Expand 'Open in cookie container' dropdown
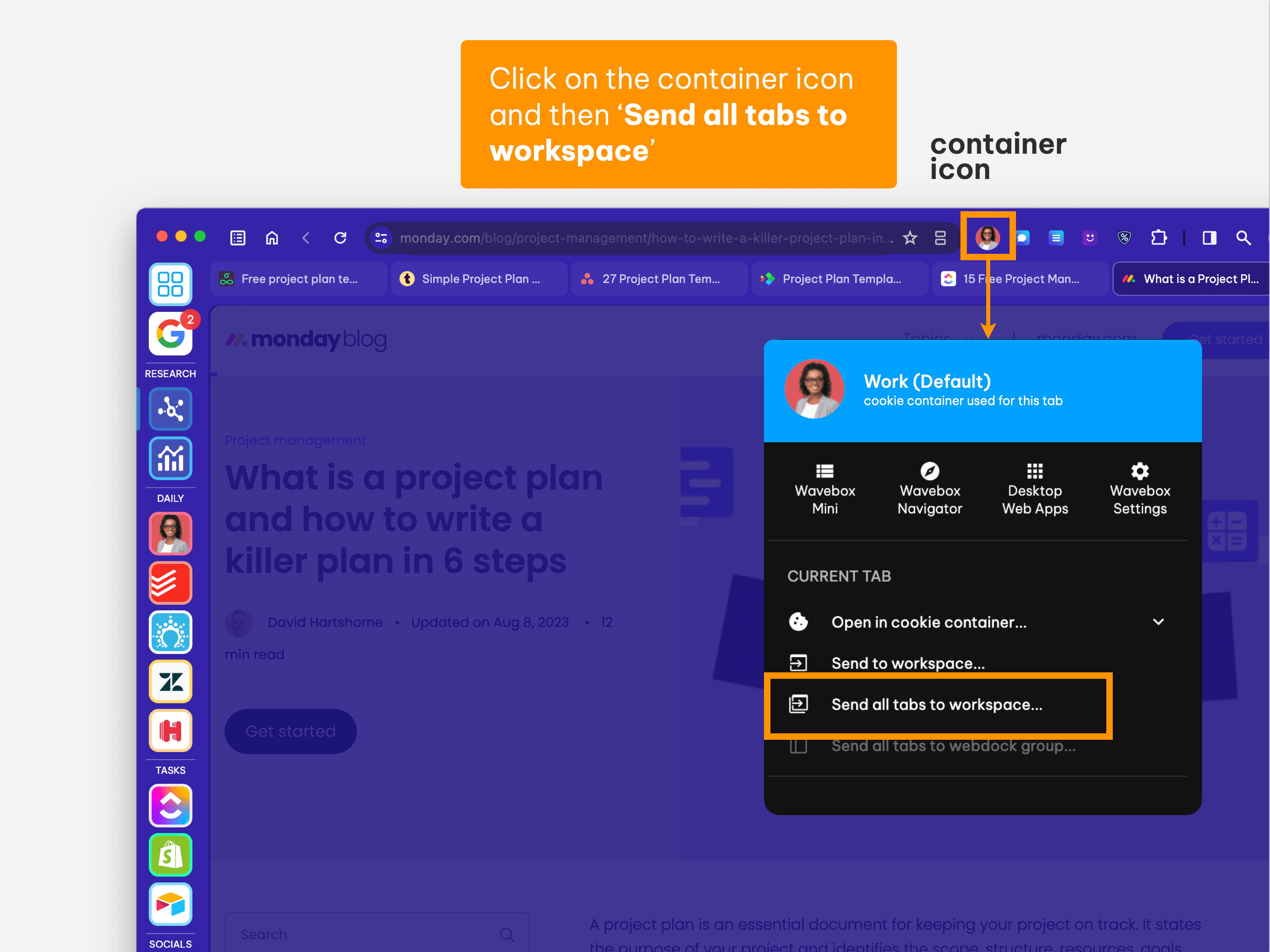 click(1159, 622)
